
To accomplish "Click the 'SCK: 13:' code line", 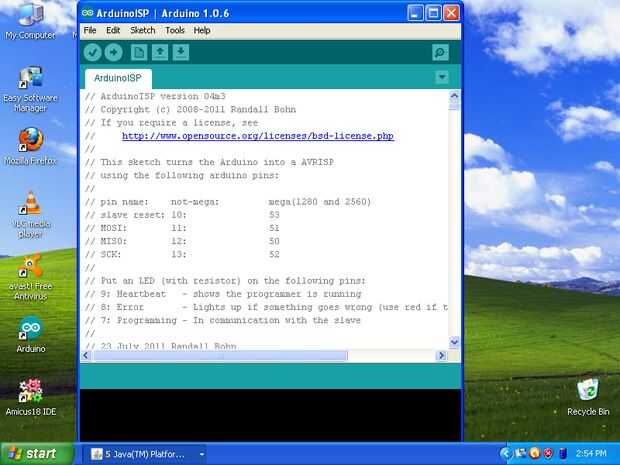I will [182, 254].
